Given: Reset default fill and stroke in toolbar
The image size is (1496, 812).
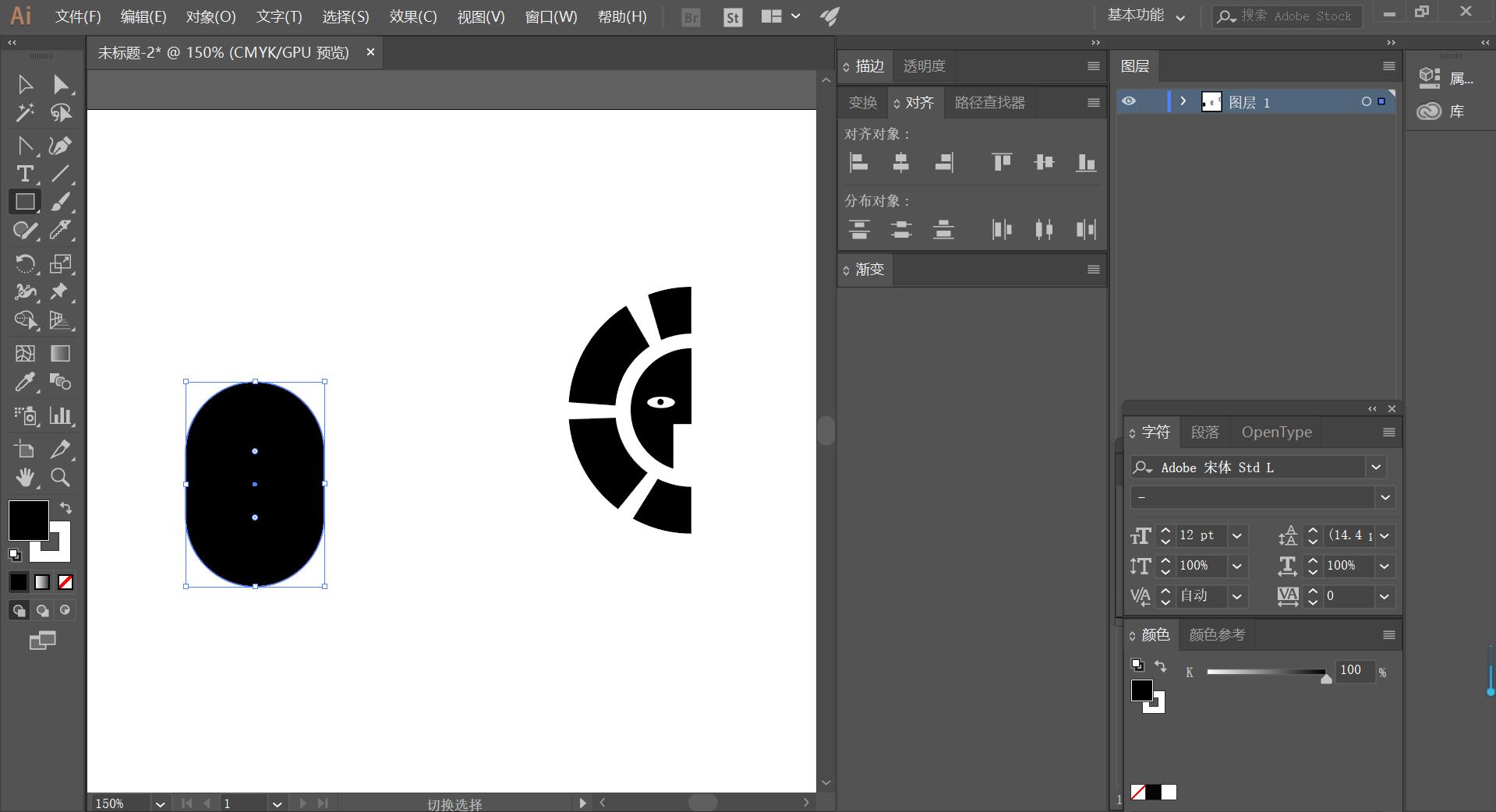Looking at the screenshot, I should pyautogui.click(x=15, y=555).
